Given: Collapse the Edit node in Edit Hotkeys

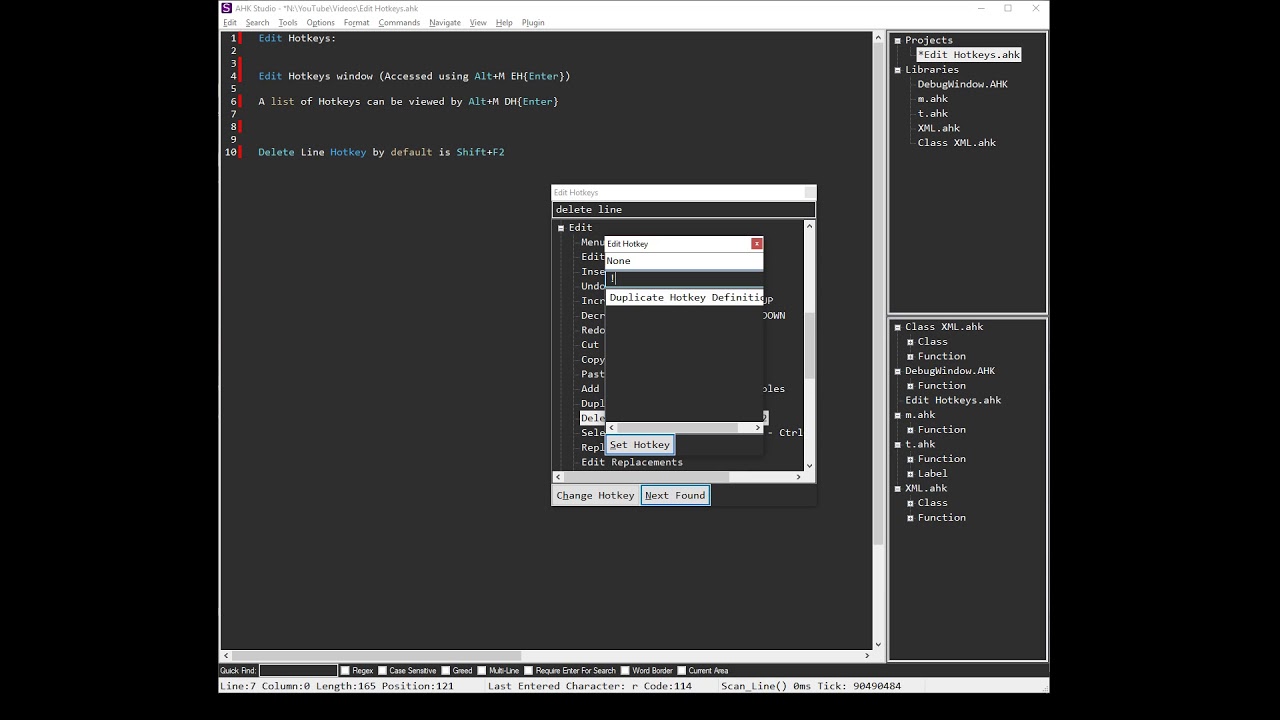Looking at the screenshot, I should click(x=561, y=228).
